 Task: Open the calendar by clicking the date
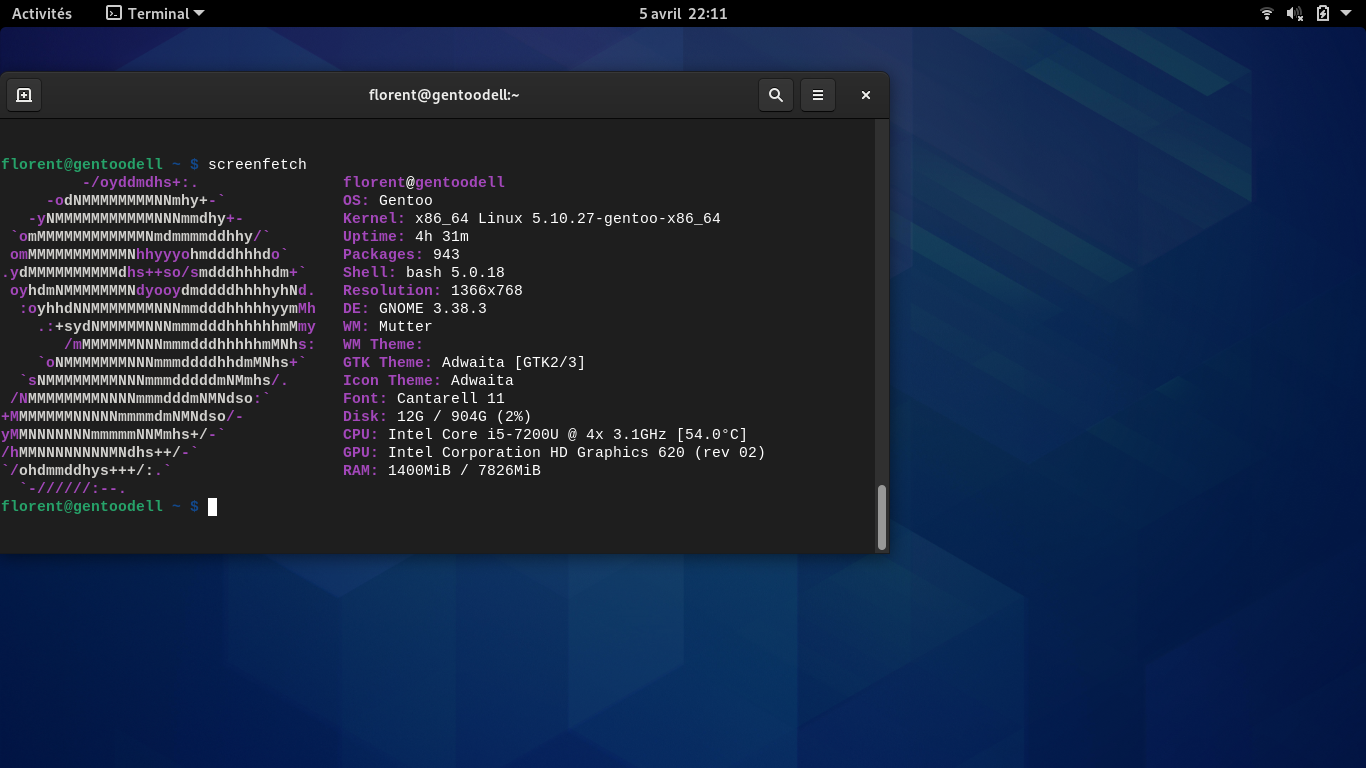coord(683,13)
